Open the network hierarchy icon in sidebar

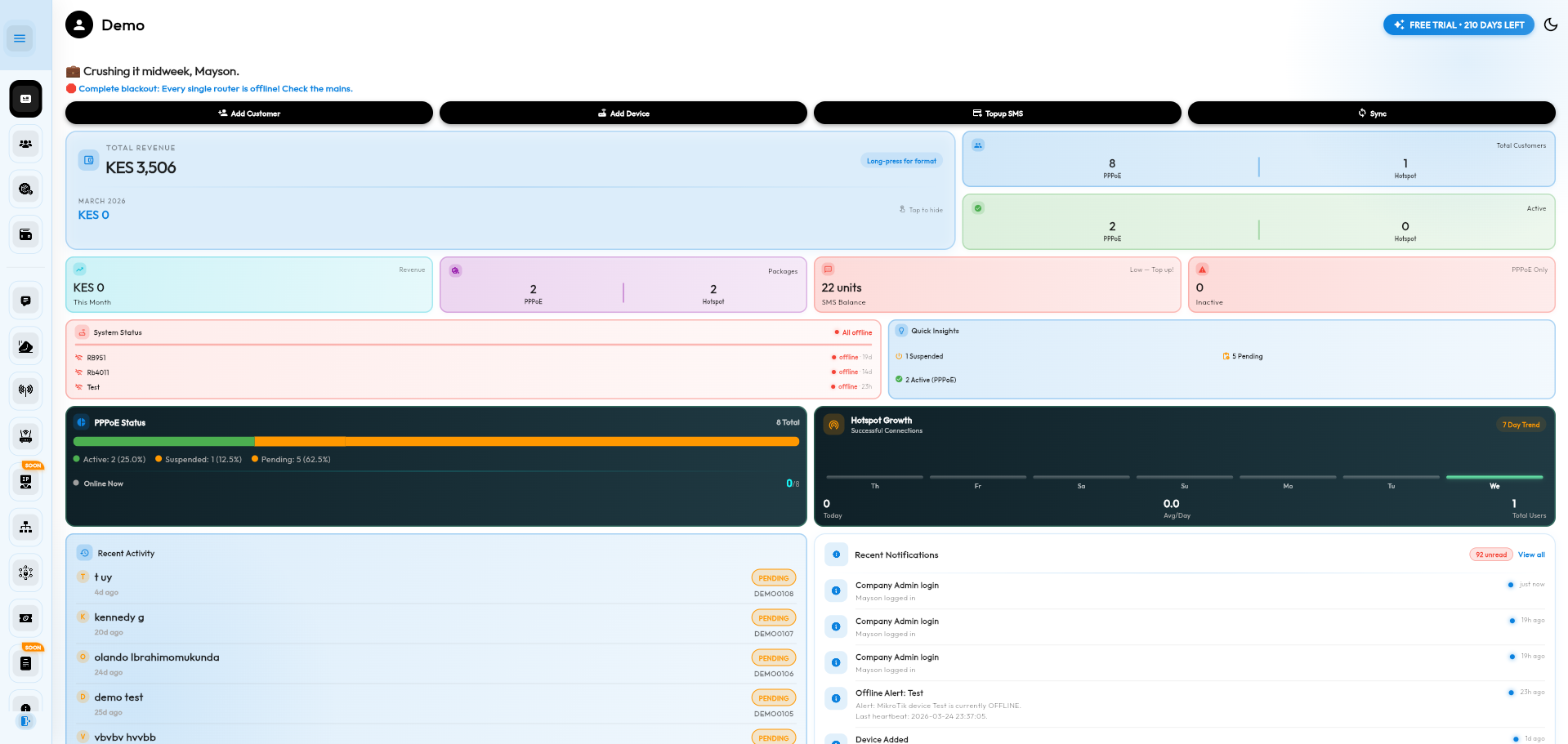tap(25, 527)
